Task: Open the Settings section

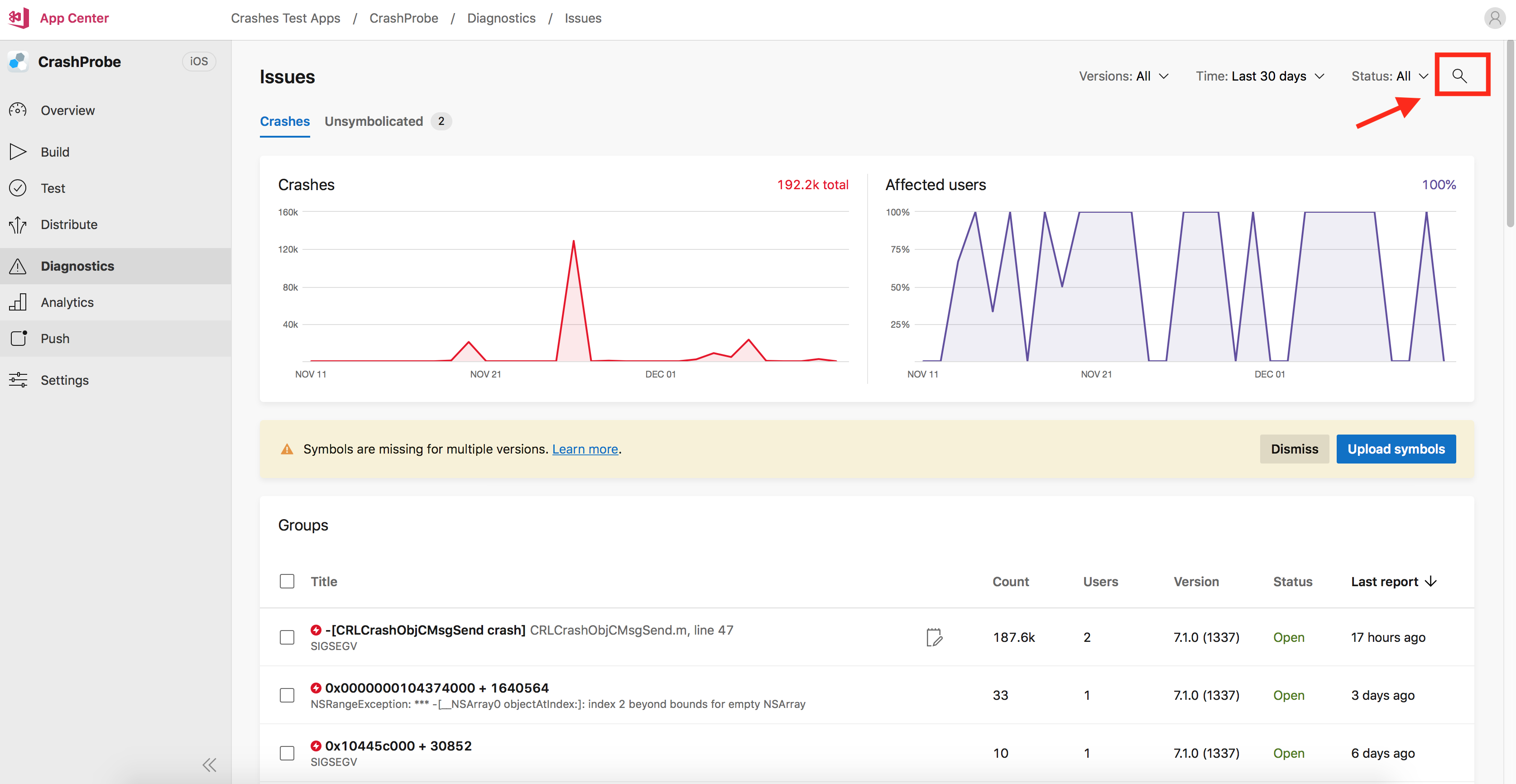Action: (x=63, y=379)
